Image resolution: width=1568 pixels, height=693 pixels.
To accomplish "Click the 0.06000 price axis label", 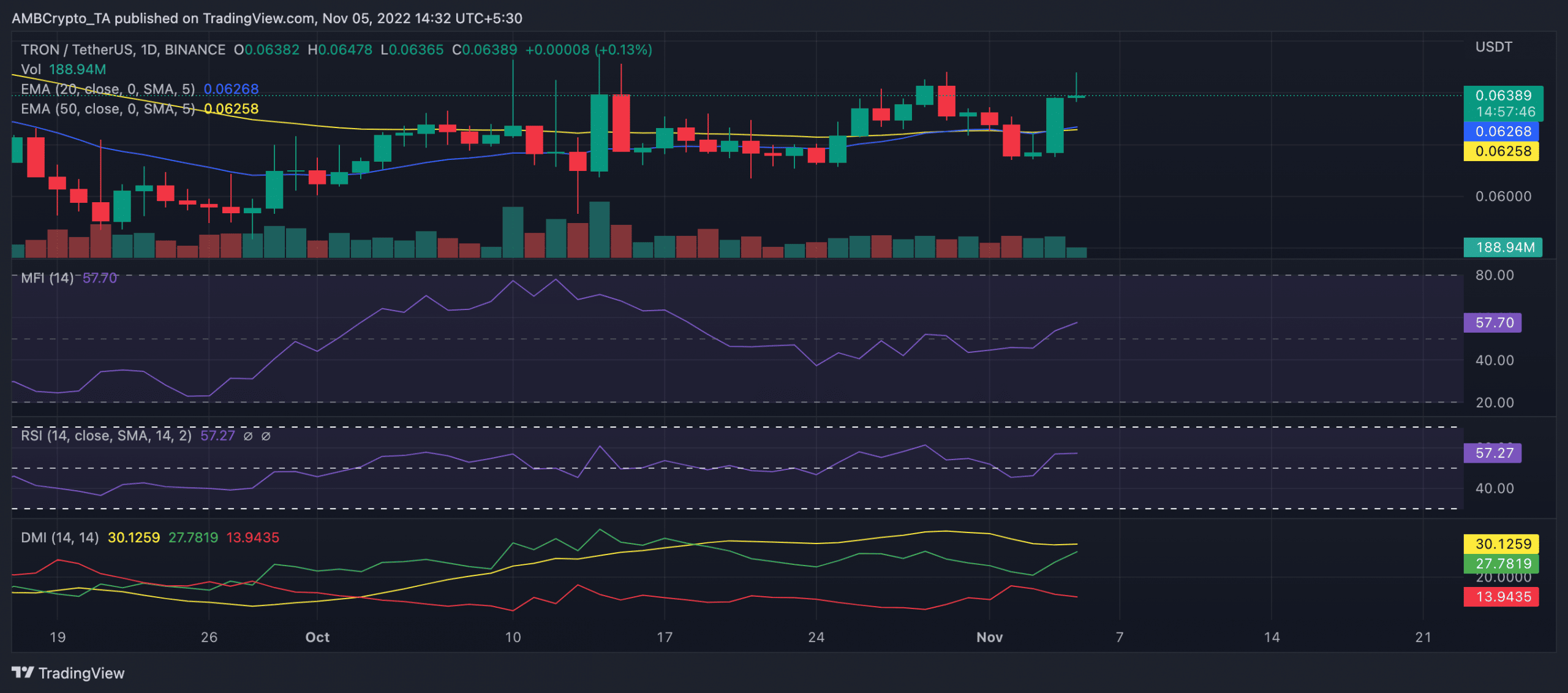I will 1503,197.
